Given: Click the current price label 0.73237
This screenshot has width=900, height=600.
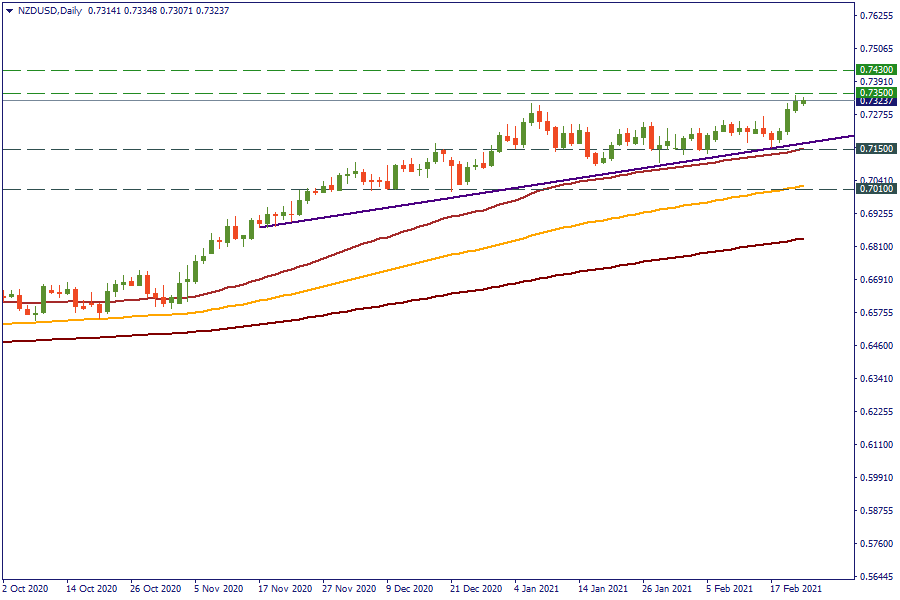Looking at the screenshot, I should coord(876,101).
